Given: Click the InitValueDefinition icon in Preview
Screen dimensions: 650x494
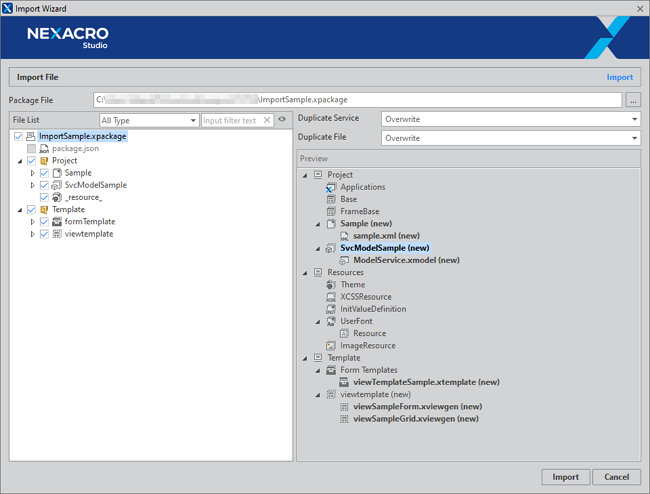Looking at the screenshot, I should [x=331, y=309].
